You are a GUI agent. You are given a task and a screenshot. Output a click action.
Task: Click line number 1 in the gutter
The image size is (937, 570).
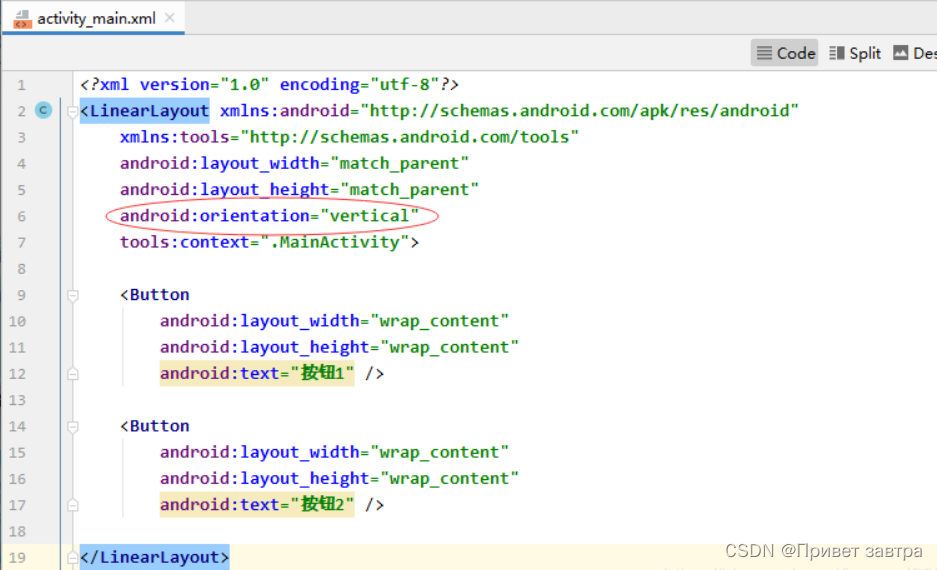(x=22, y=85)
